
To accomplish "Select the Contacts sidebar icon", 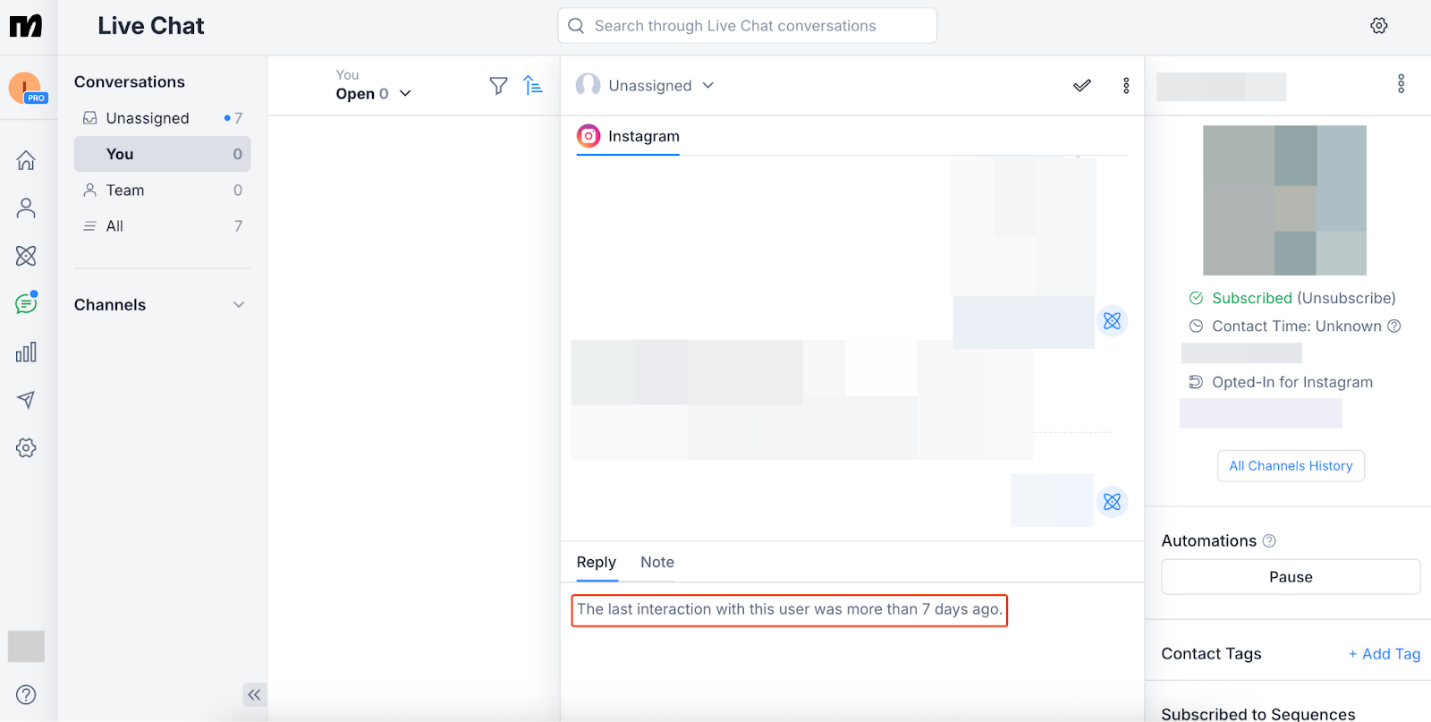I will (x=26, y=207).
